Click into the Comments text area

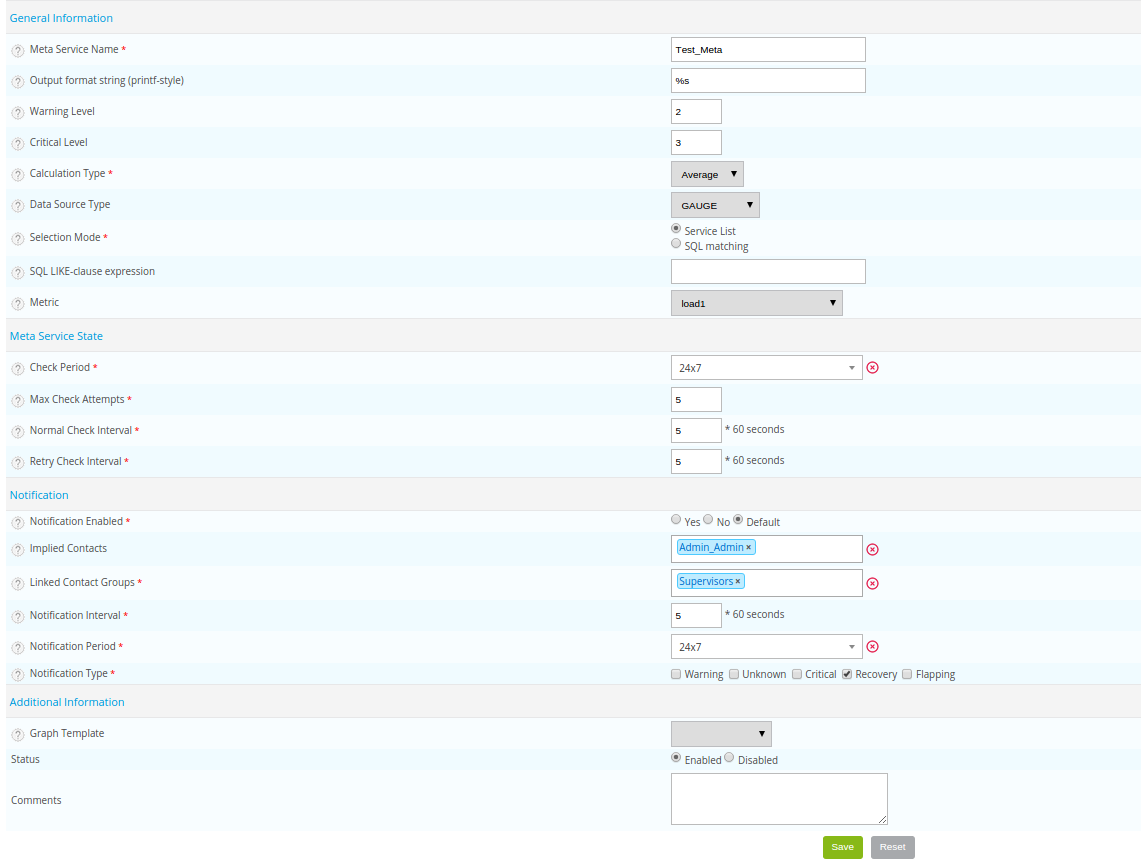pos(778,798)
